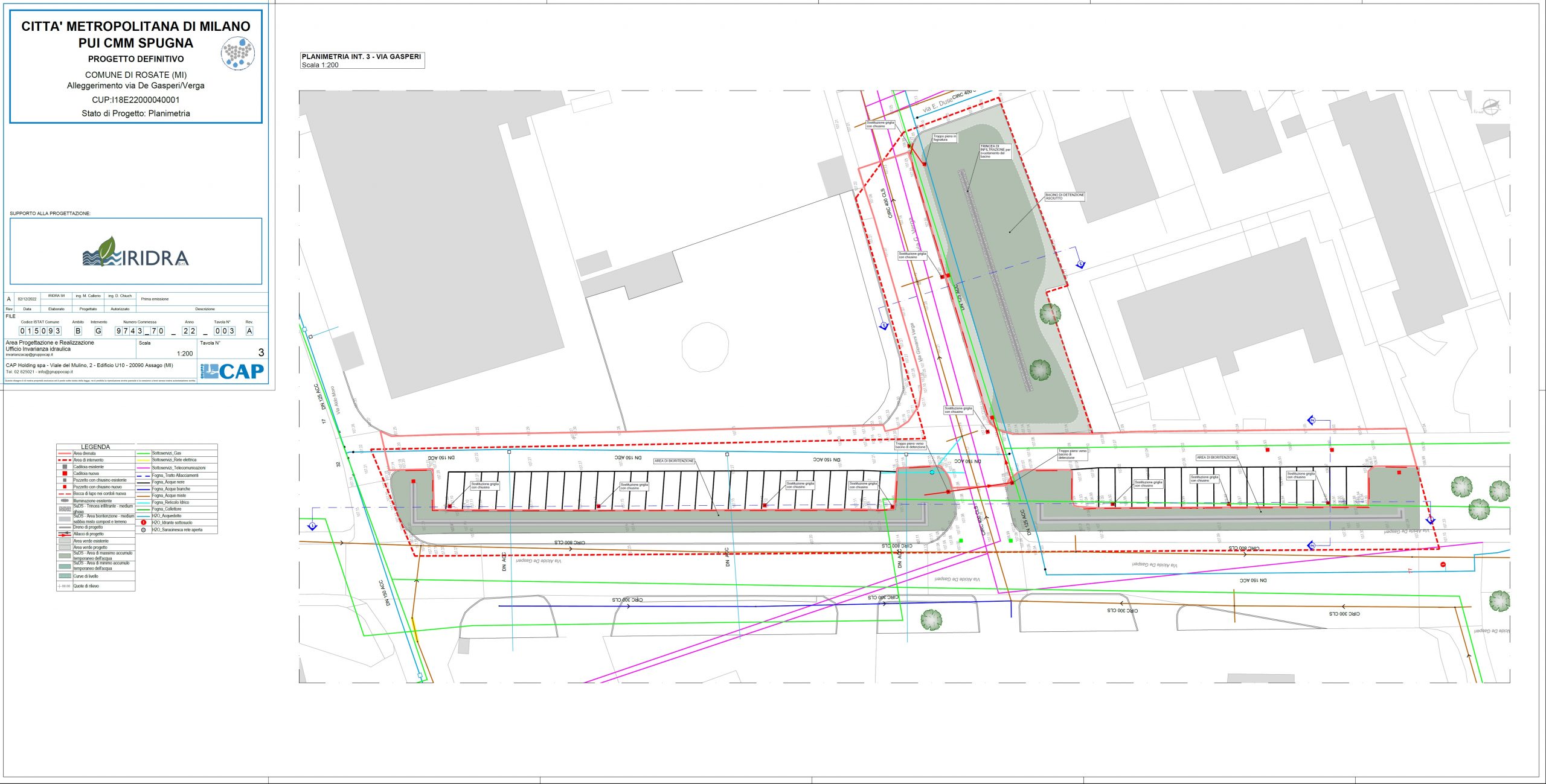Click the red Caditoia nuova legend square
This screenshot has height=784, width=1546.
(65, 474)
